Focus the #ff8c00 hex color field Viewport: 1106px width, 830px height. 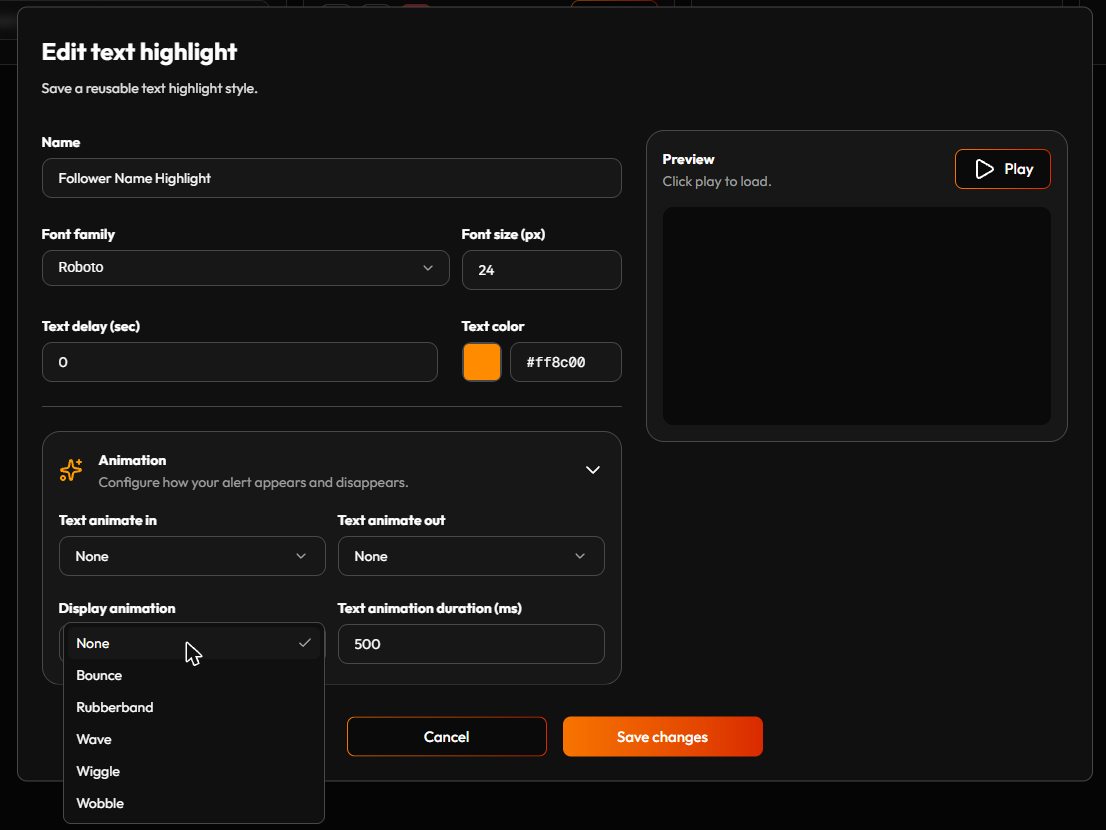point(566,362)
